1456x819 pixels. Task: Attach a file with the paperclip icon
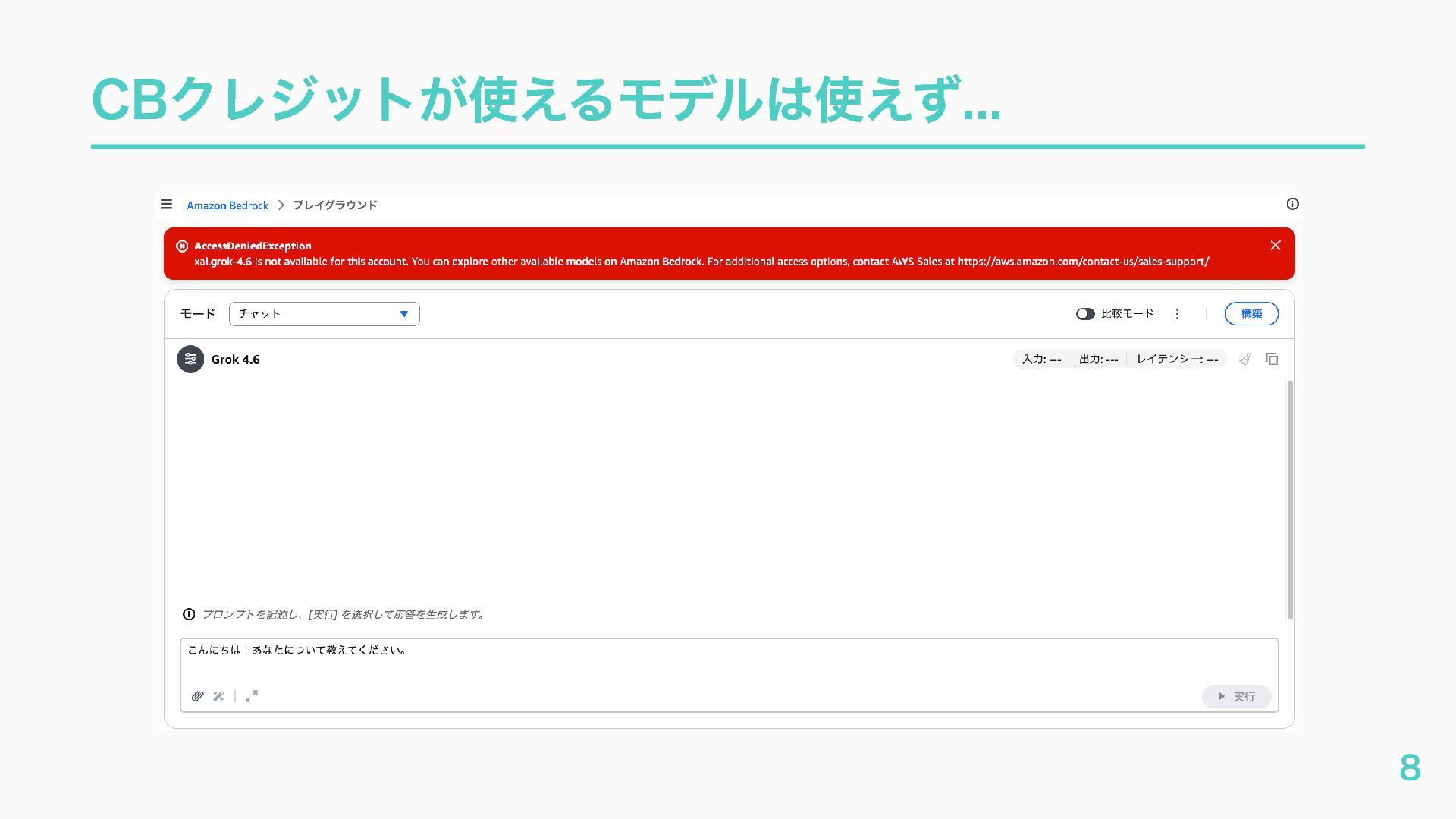pos(197,696)
